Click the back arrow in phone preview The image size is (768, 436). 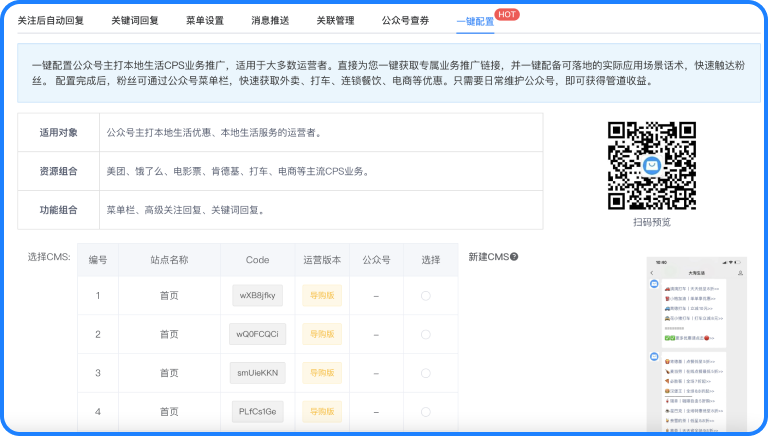(652, 272)
